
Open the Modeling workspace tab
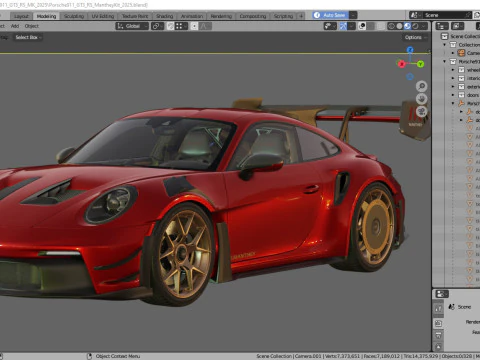46,16
